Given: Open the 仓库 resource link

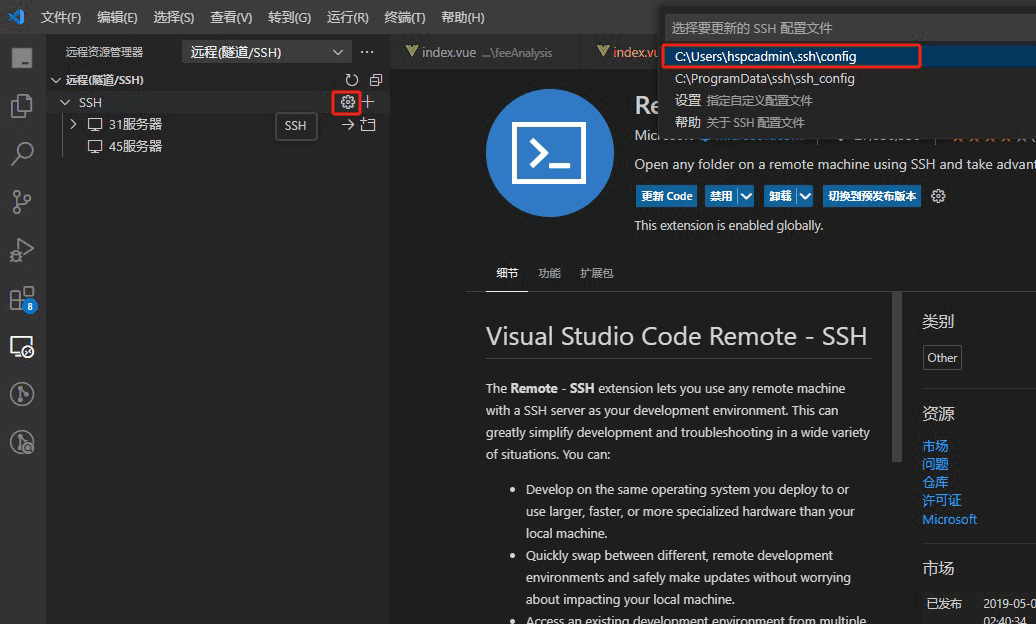Looking at the screenshot, I should click(x=935, y=483).
